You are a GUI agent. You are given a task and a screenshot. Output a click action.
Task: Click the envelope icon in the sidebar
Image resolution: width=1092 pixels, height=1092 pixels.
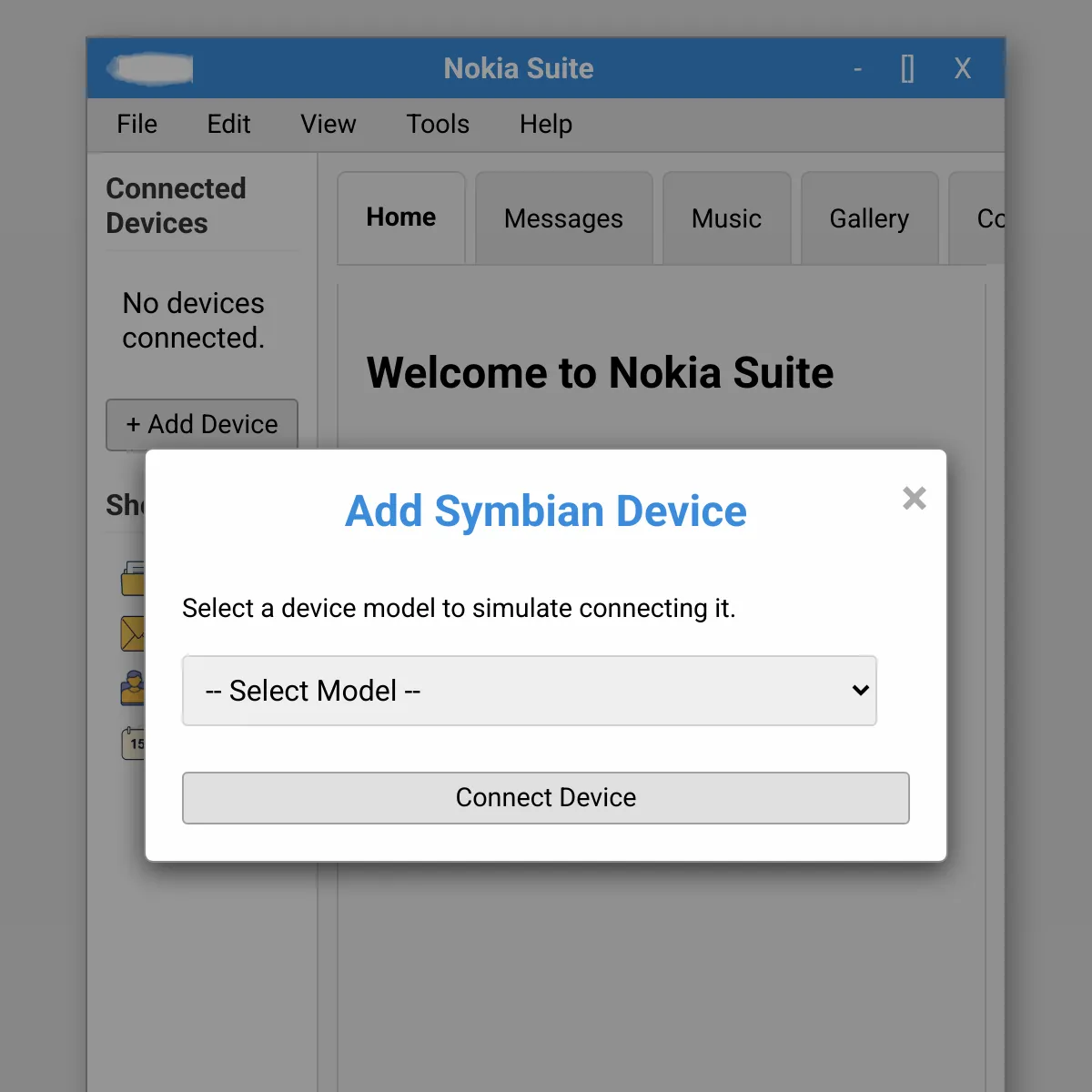point(134,633)
